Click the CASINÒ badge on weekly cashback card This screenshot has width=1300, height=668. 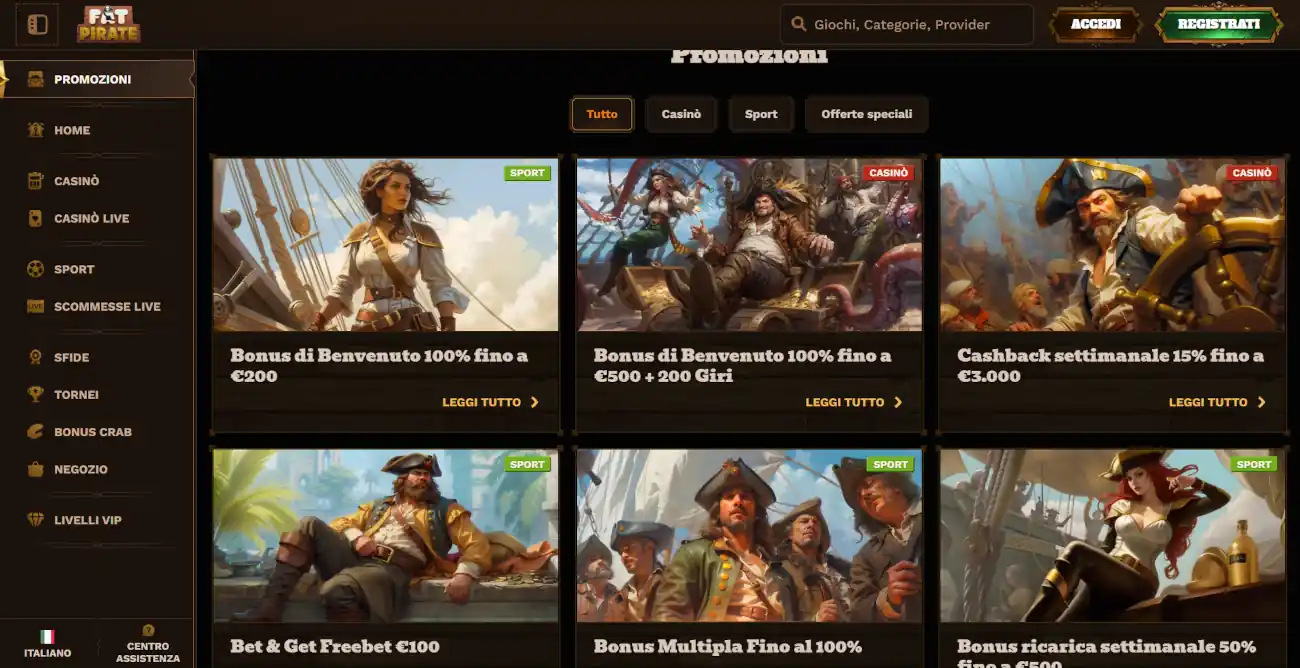tap(1252, 173)
